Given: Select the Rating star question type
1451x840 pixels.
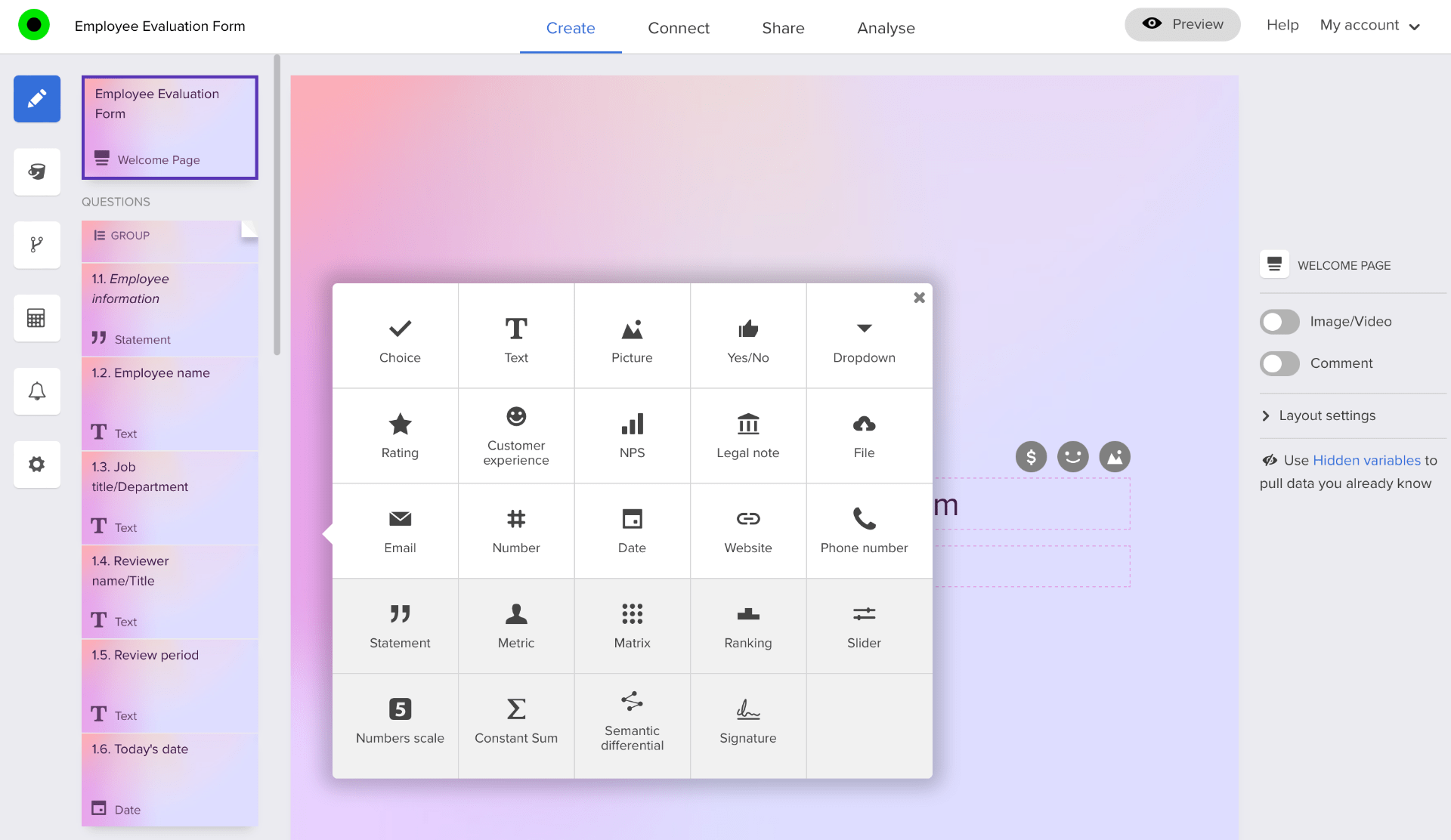Looking at the screenshot, I should click(400, 436).
